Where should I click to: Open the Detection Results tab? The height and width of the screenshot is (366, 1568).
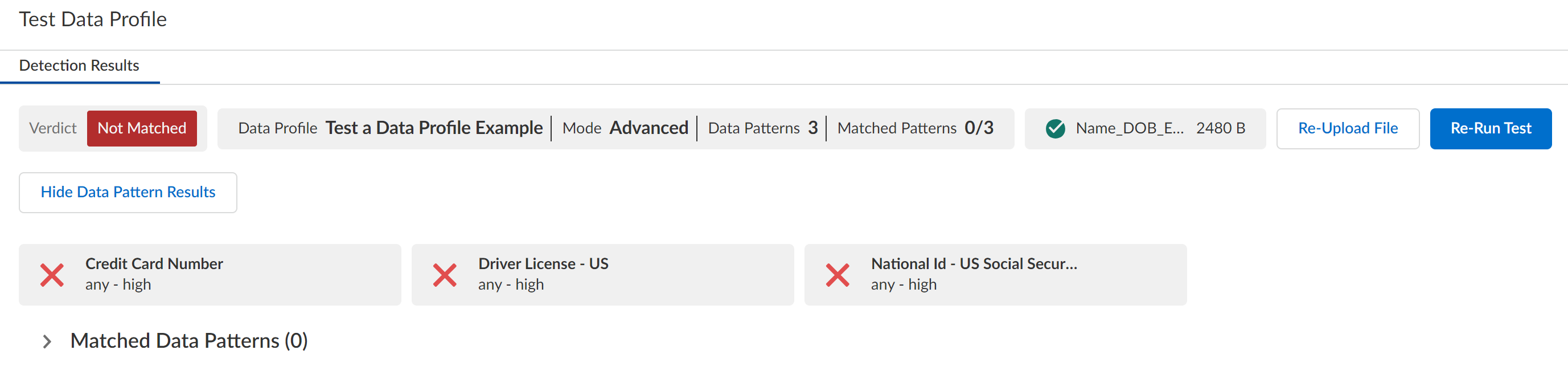point(79,65)
